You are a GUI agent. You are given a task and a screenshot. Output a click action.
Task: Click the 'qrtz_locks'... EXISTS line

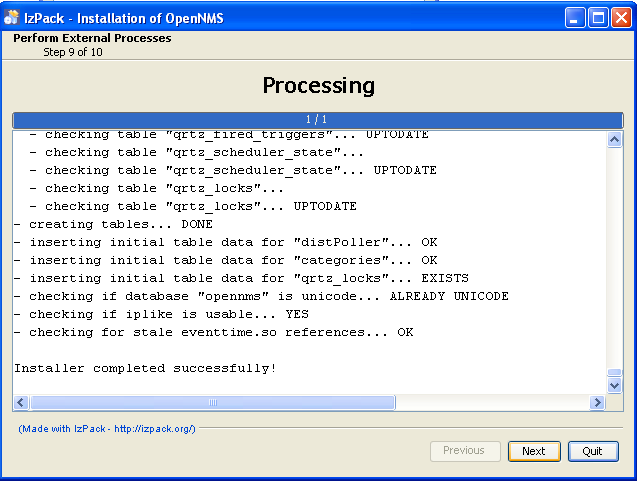coord(241,278)
